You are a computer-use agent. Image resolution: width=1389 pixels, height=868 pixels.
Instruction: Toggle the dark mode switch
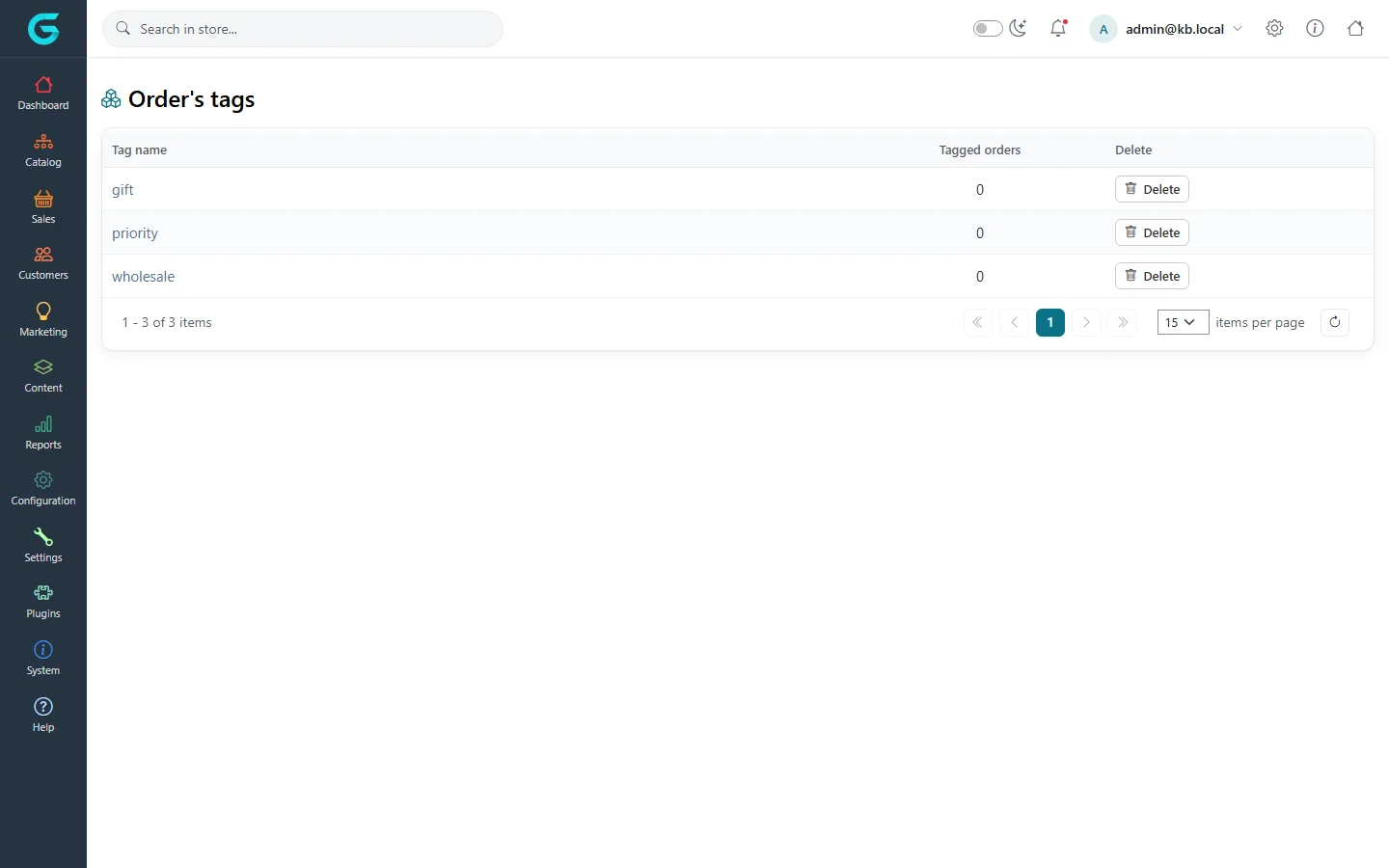click(x=988, y=29)
